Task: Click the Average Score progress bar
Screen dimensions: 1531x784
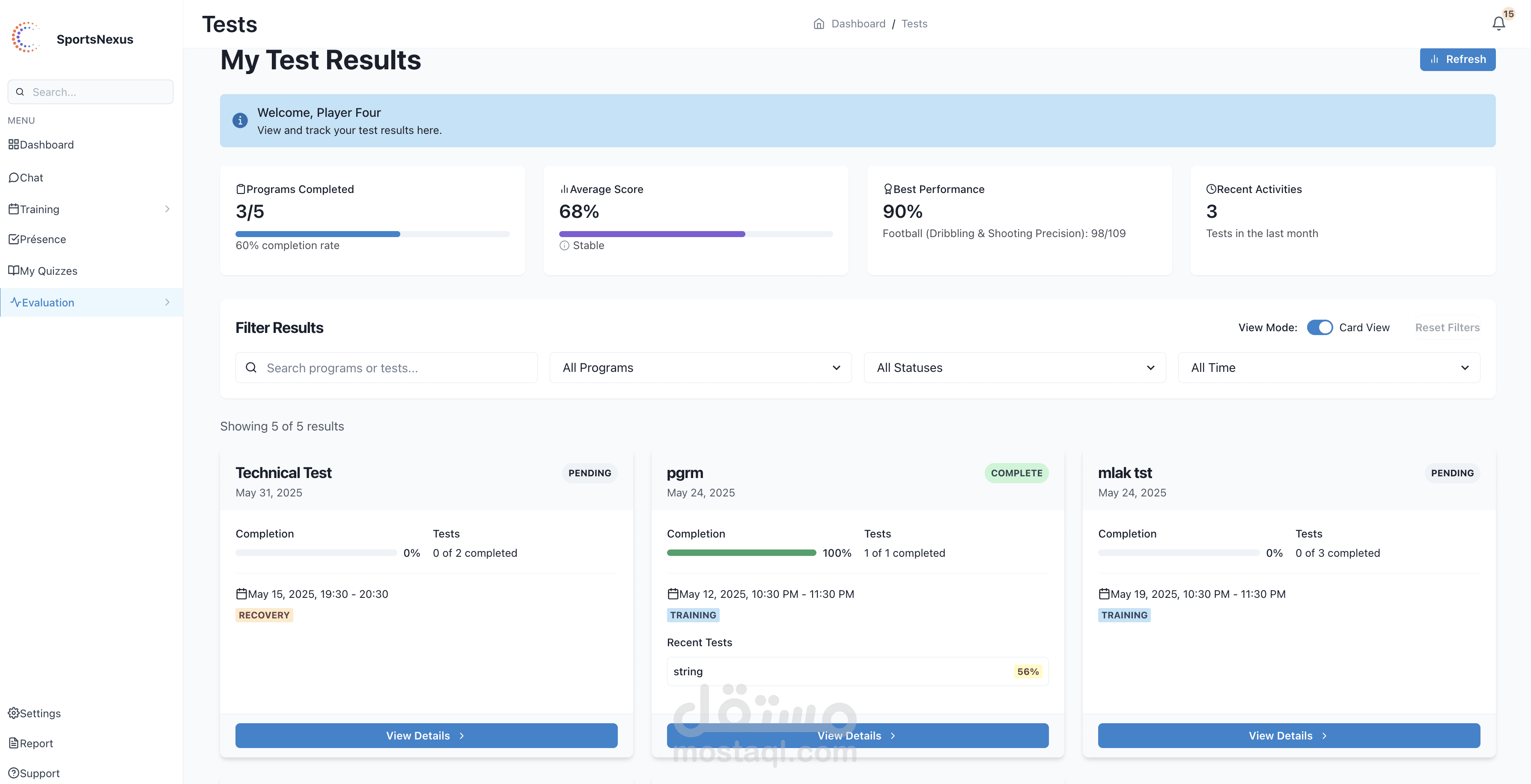Action: click(x=695, y=234)
